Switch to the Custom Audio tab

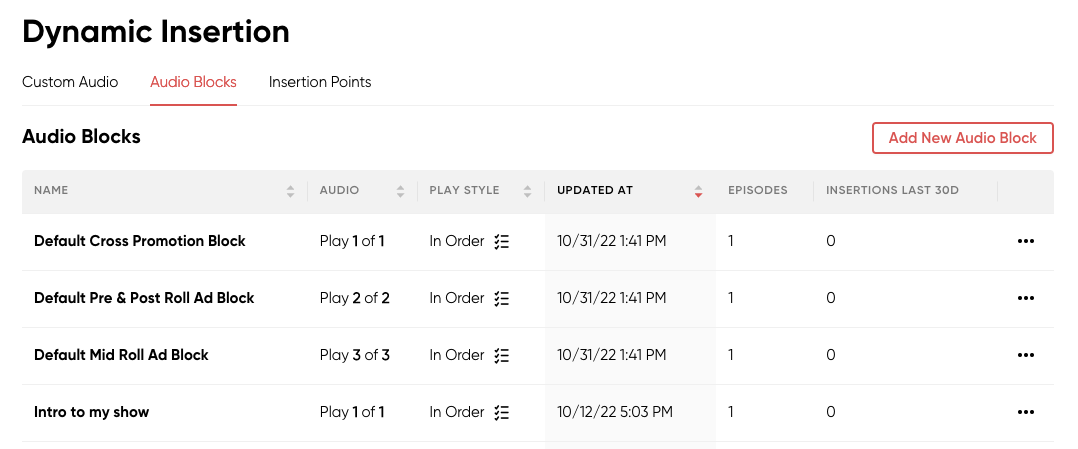pyautogui.click(x=70, y=83)
